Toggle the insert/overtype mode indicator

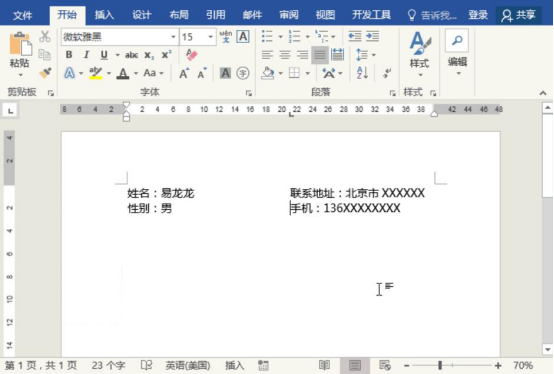point(235,365)
